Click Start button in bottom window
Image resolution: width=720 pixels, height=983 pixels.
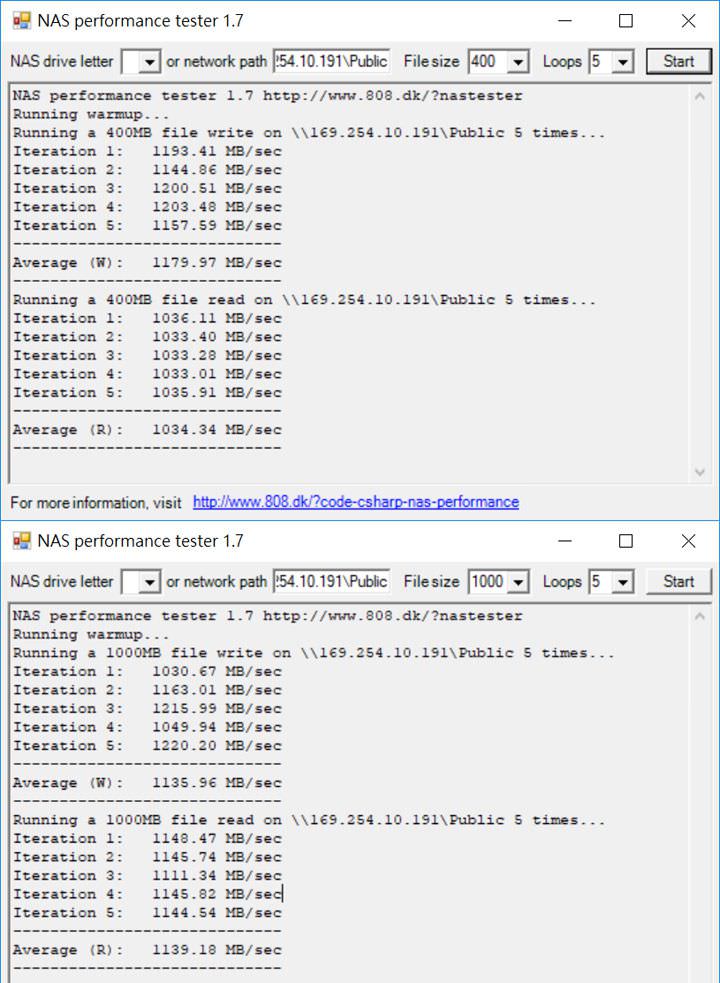pyautogui.click(x=679, y=582)
